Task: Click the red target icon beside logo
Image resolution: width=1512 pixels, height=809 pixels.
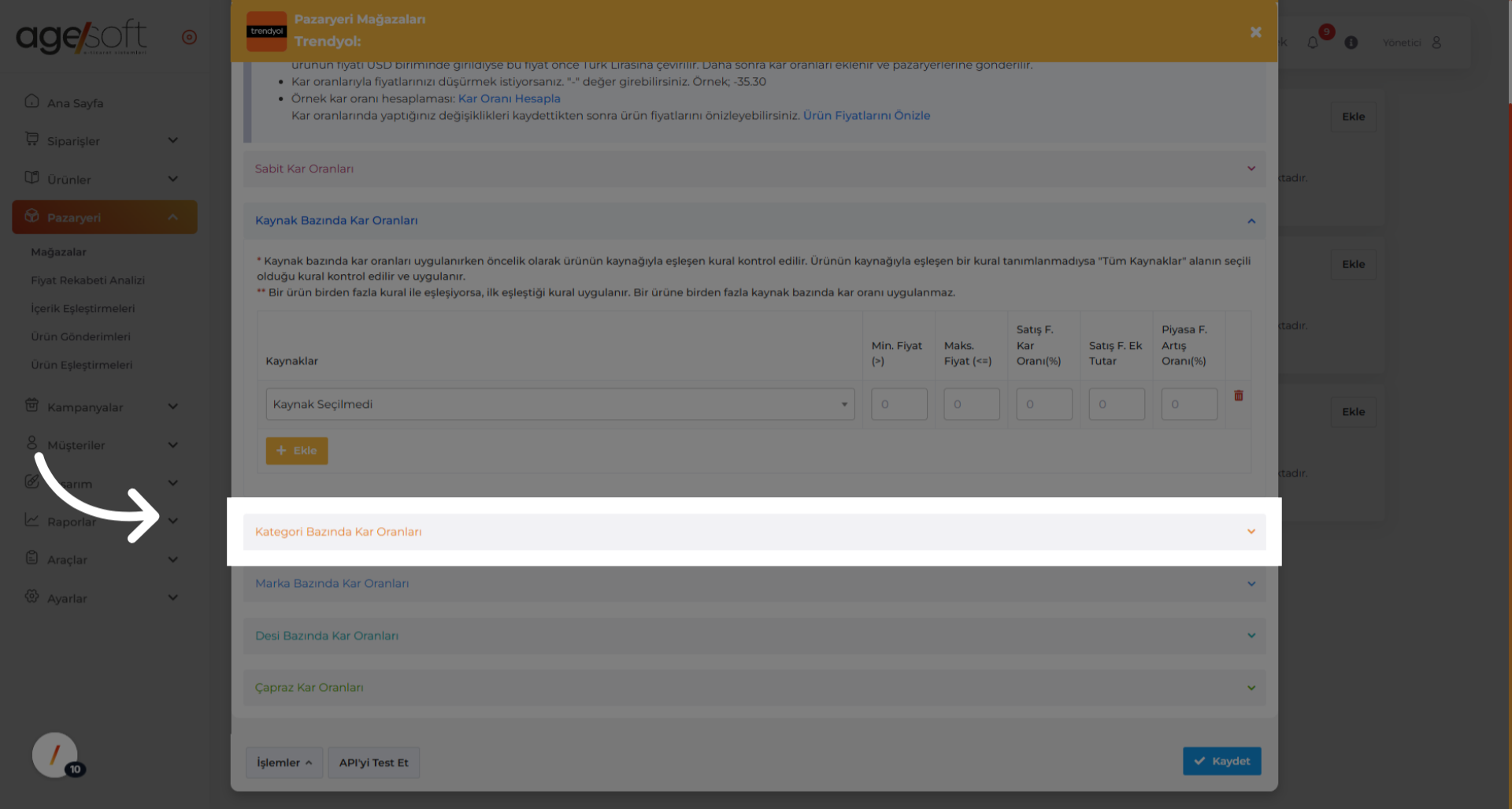Action: click(x=189, y=37)
